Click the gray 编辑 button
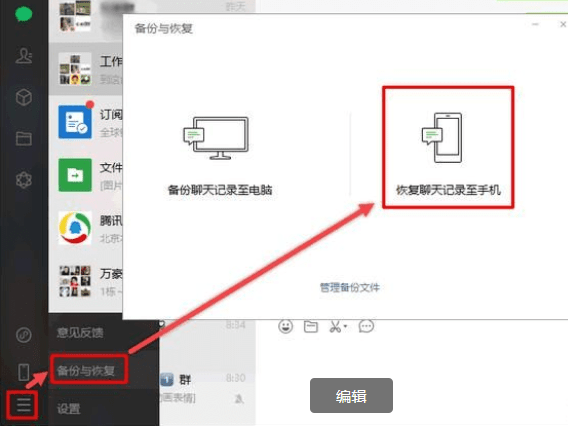 pos(351,395)
